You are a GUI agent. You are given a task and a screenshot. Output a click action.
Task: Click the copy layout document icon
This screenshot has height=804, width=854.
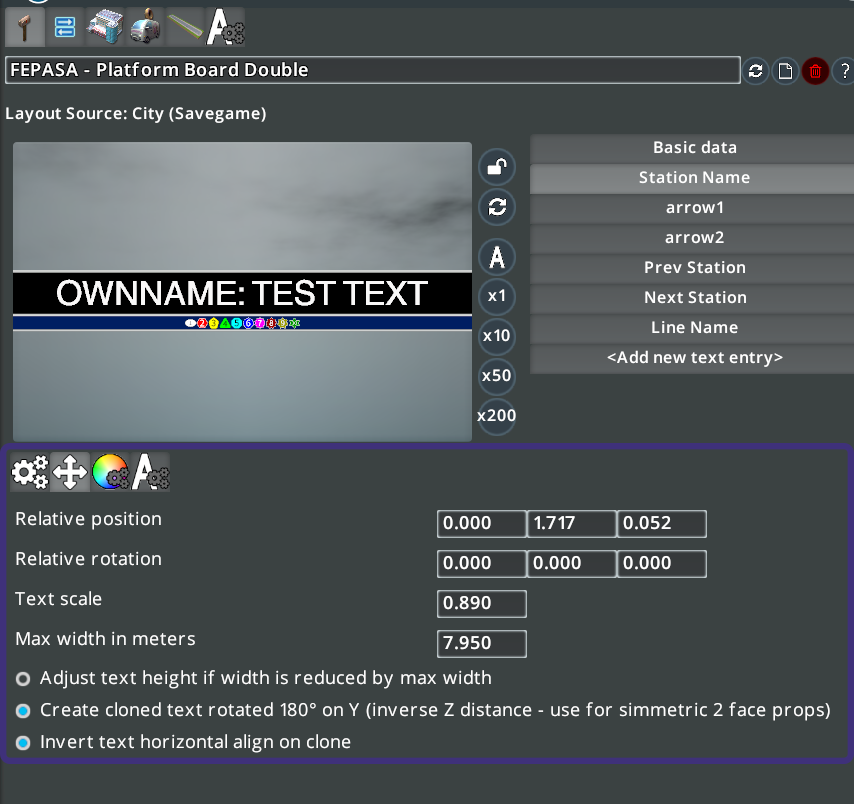[x=785, y=71]
